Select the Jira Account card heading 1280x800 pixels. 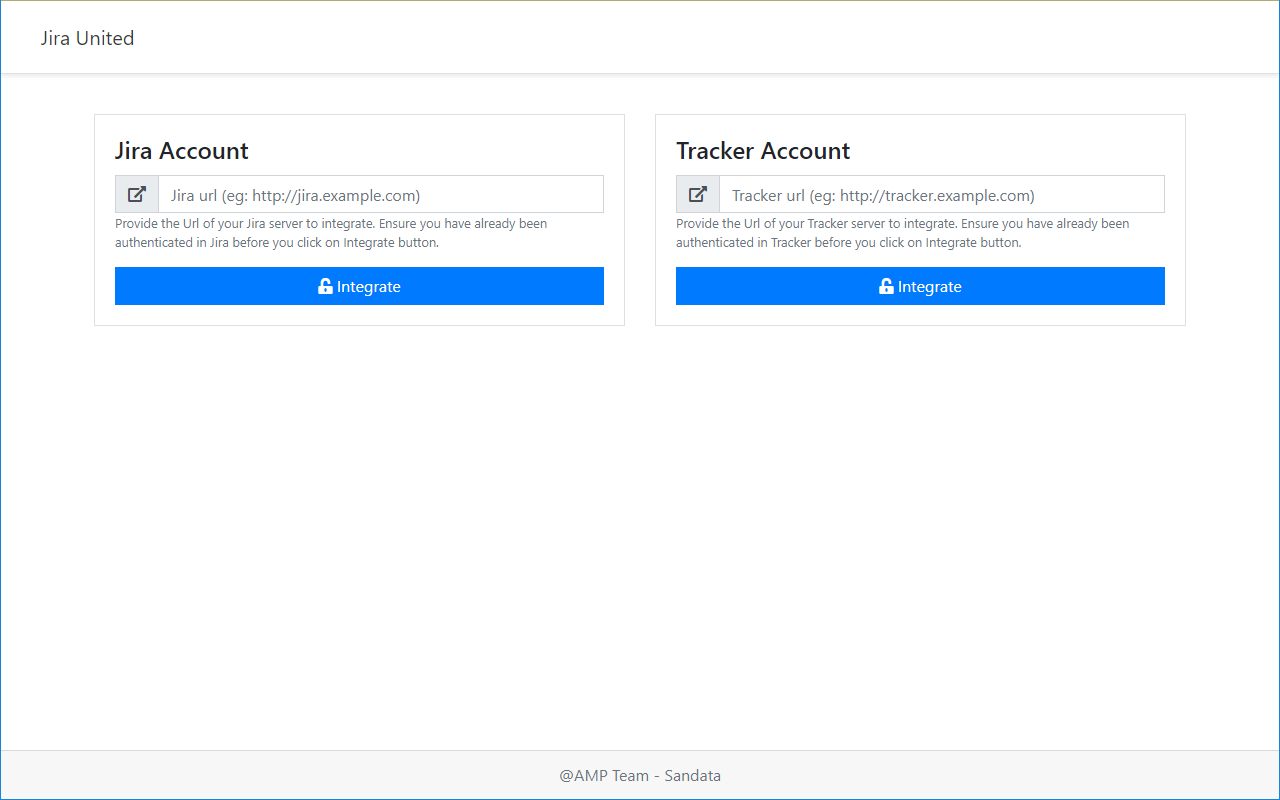click(181, 150)
